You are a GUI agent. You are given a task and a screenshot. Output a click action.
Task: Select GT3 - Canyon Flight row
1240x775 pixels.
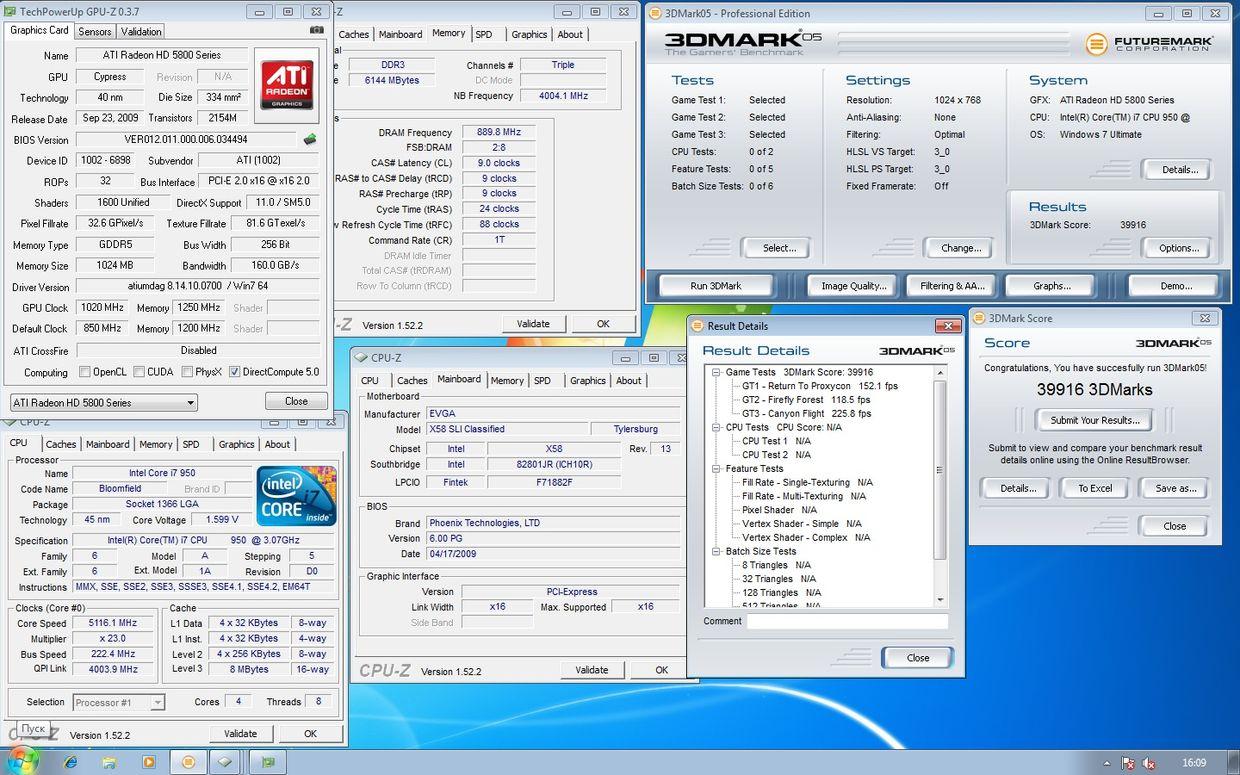806,413
